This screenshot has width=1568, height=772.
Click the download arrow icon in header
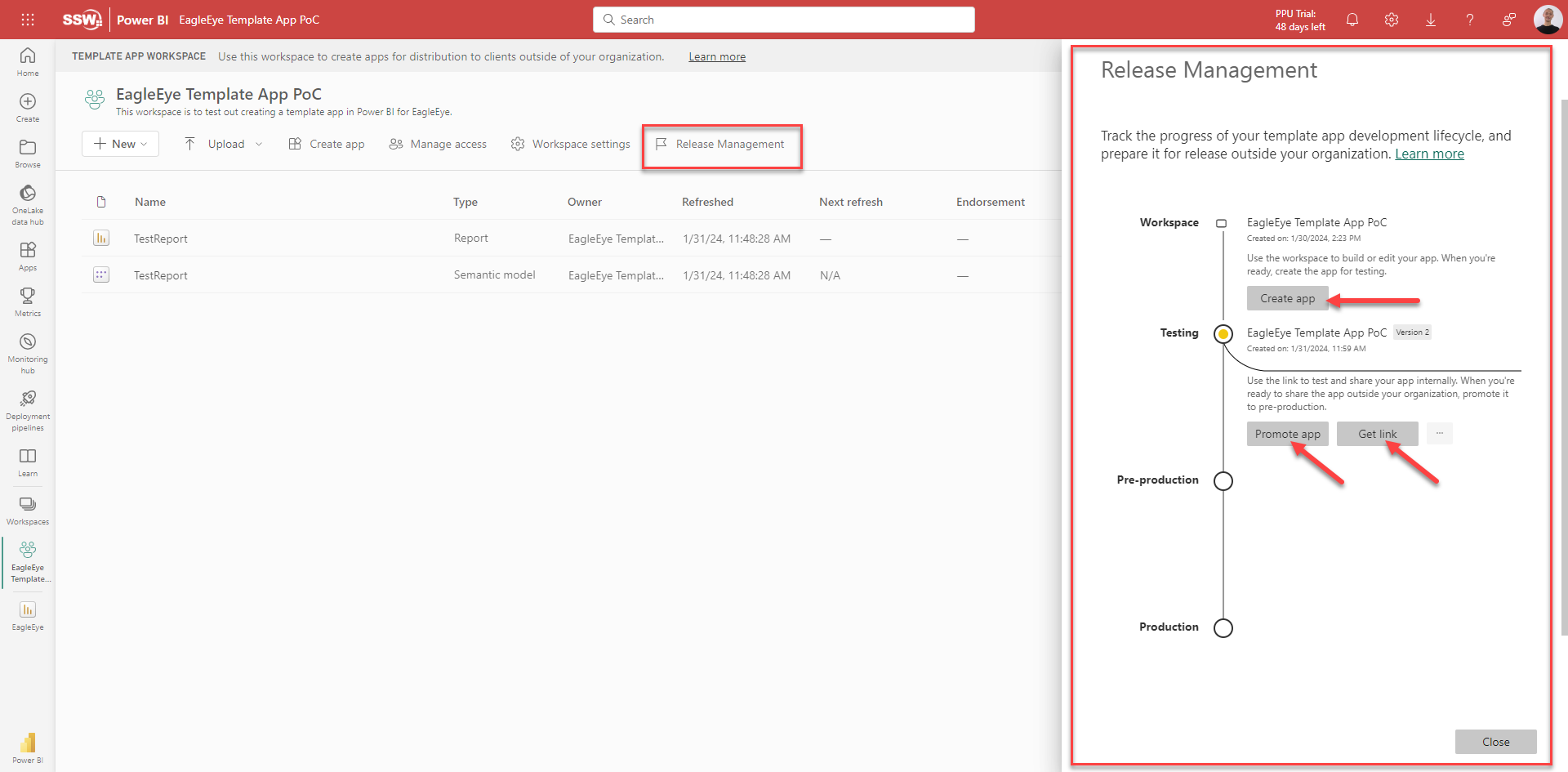click(1431, 20)
